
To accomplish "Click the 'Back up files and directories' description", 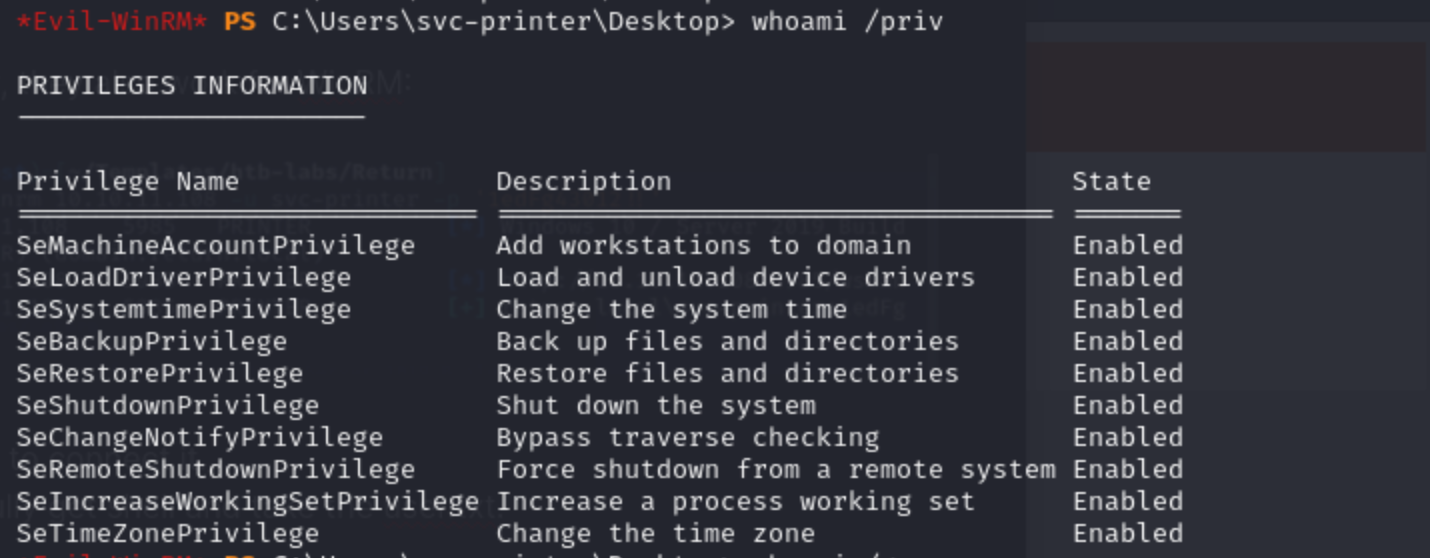I will (x=727, y=342).
